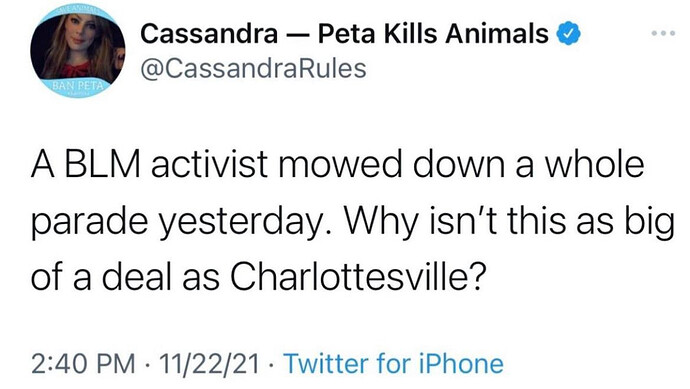Click the BAN PETA banner on avatar

tap(78, 86)
